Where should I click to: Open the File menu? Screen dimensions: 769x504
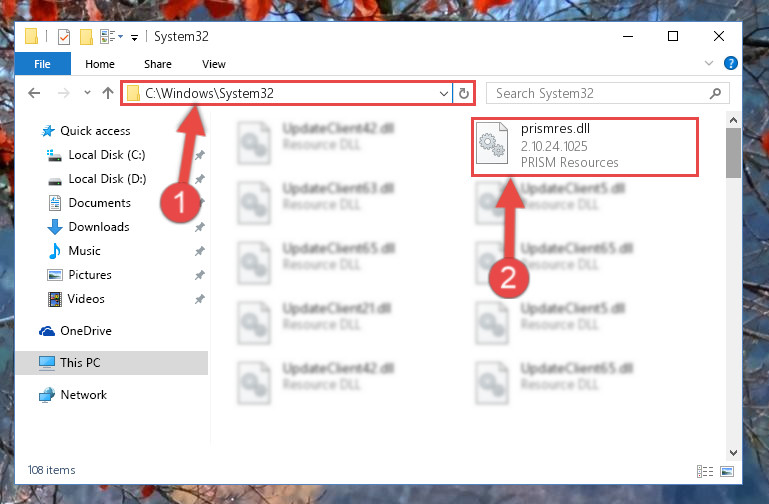tap(43, 64)
